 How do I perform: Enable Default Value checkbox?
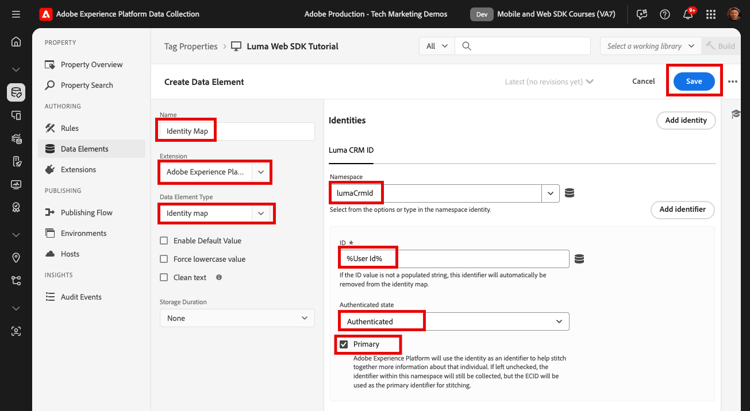164,241
